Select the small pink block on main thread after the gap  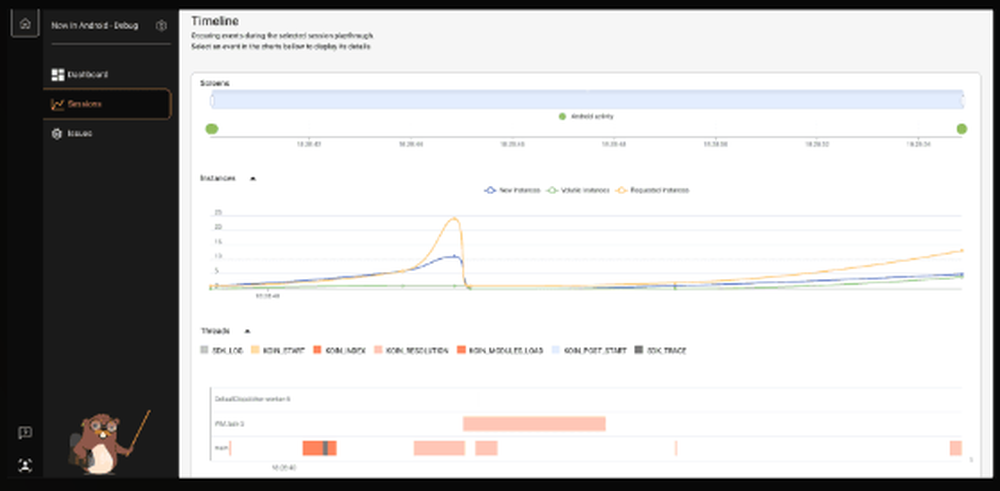click(486, 448)
